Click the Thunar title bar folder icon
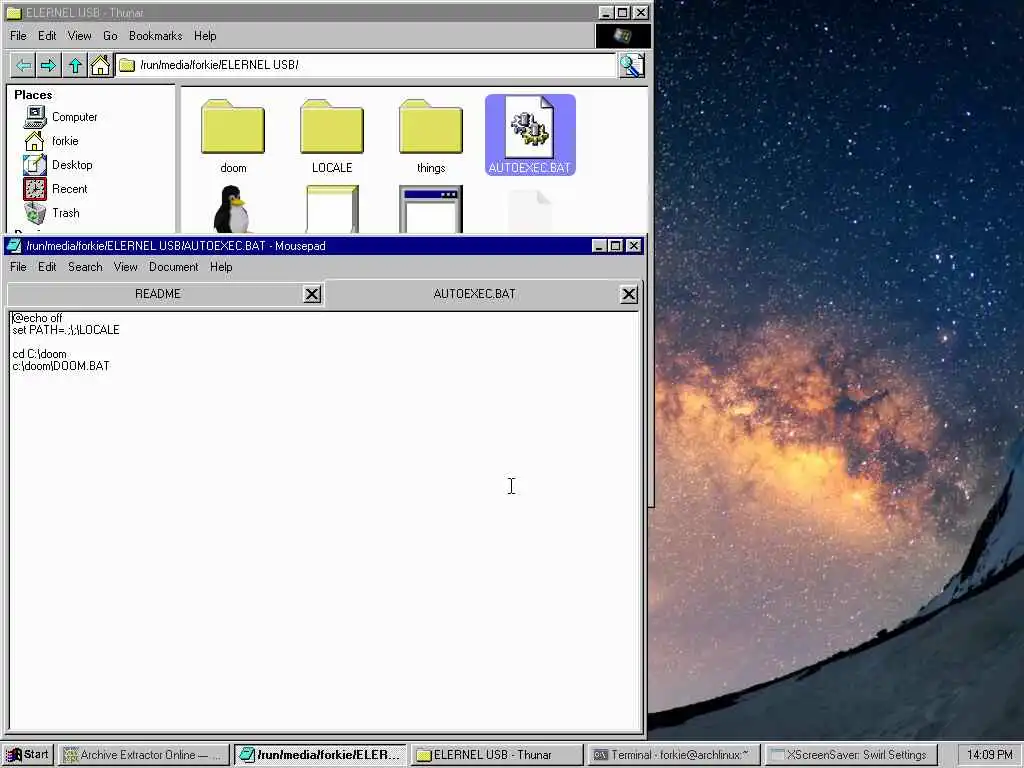Screen dimensions: 1024x768 (14, 12)
